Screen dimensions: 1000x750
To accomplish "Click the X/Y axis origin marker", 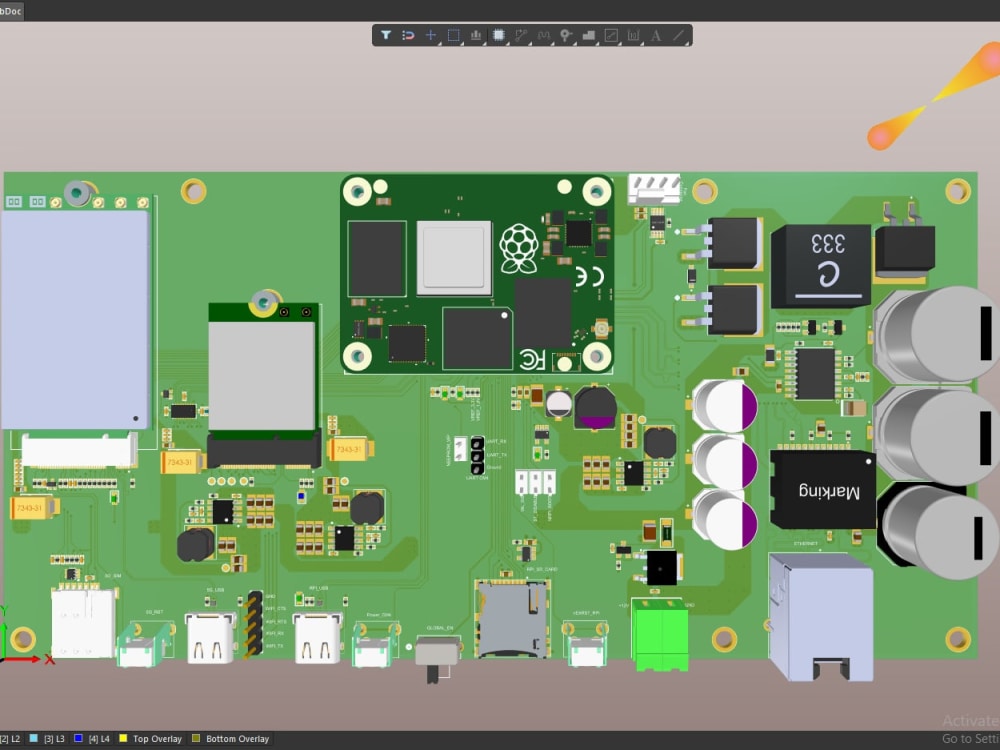I will pos(4,659).
